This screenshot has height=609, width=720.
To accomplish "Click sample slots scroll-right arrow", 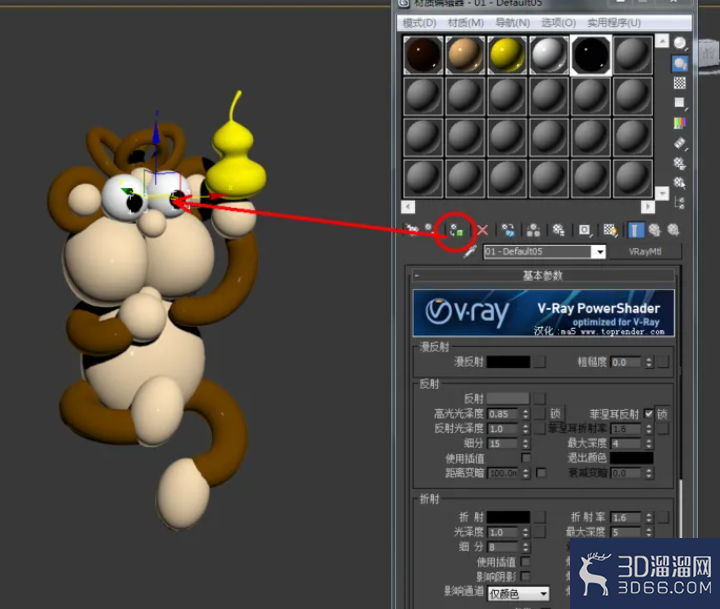I will click(647, 207).
